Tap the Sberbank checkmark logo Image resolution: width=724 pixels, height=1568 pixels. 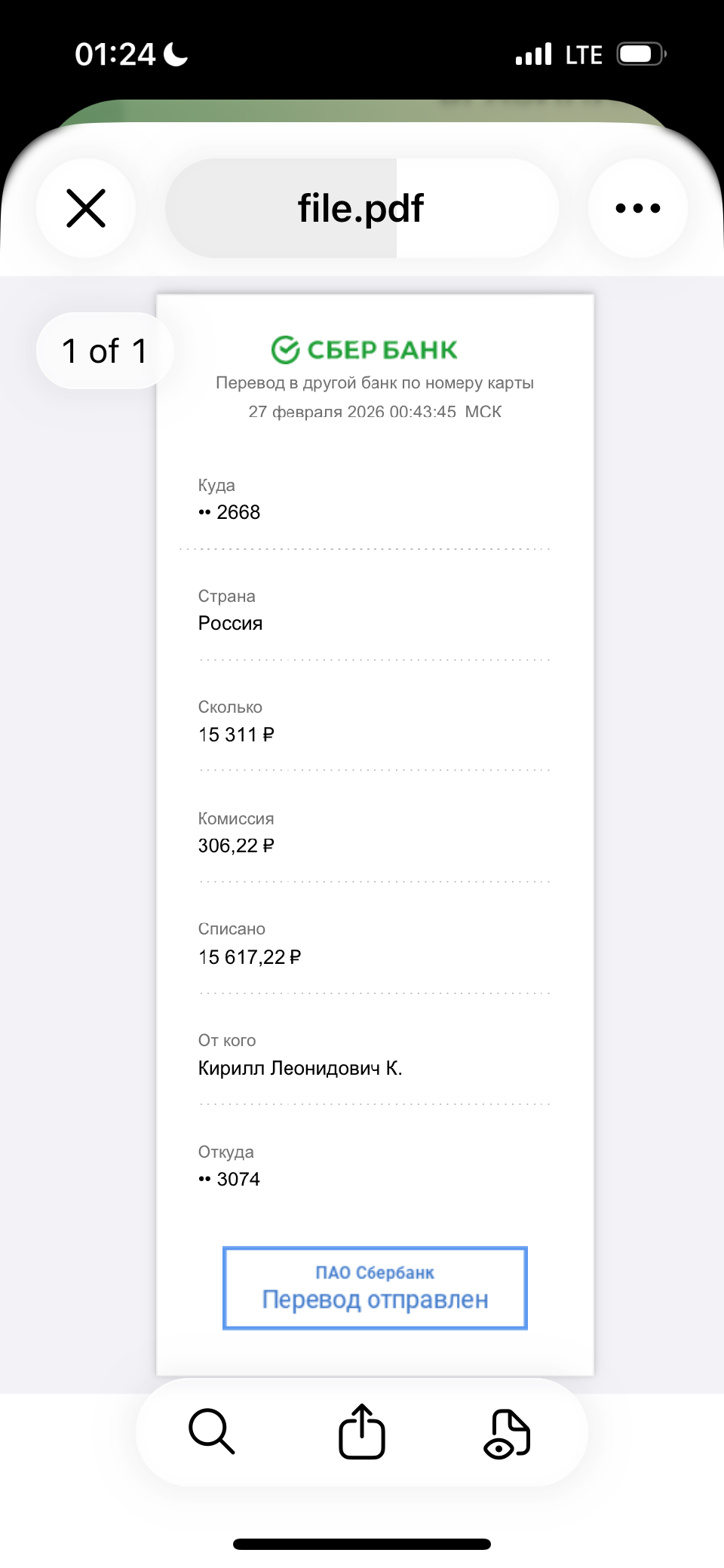tap(286, 350)
